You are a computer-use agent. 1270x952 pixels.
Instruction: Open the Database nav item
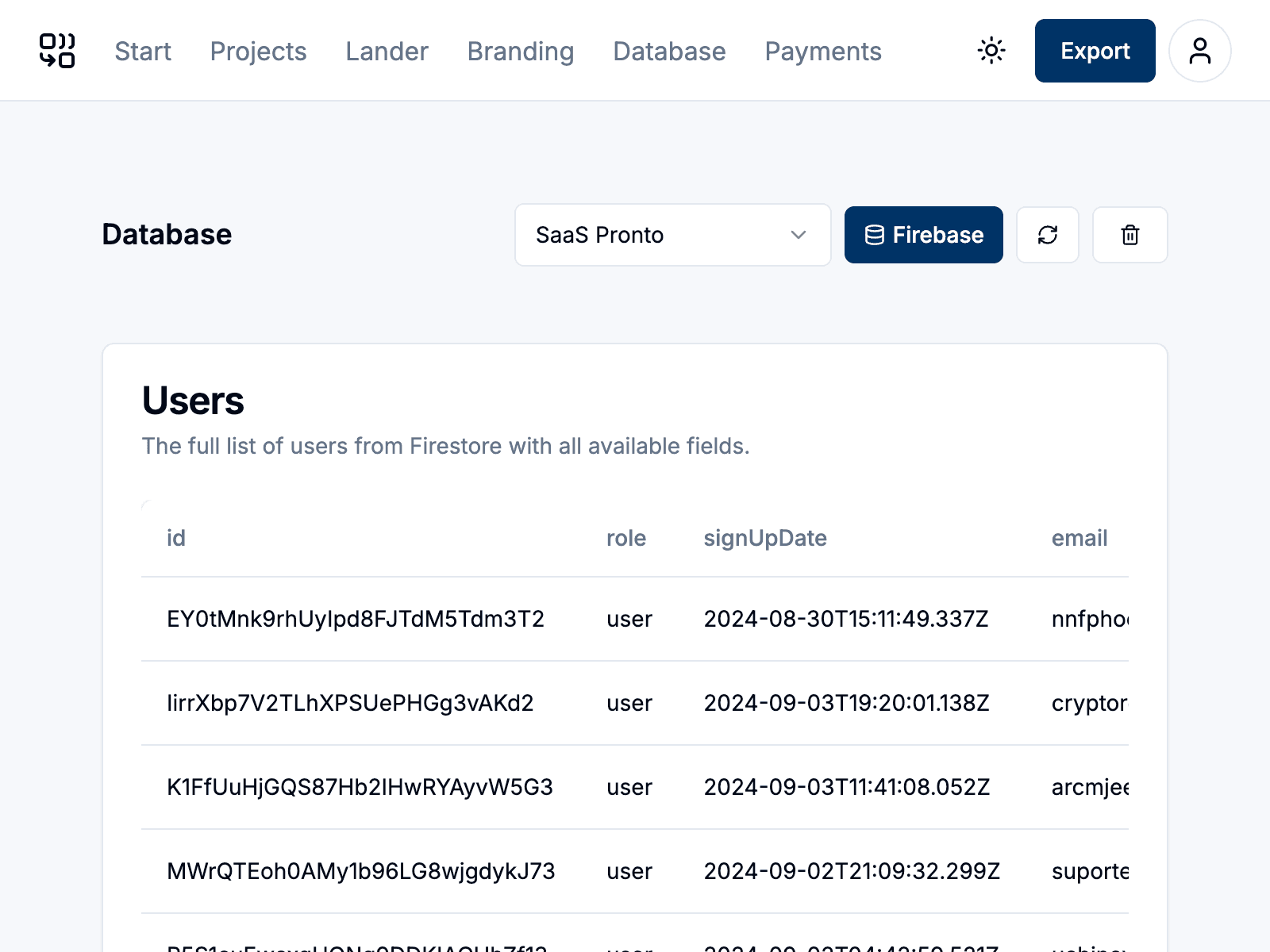click(x=669, y=52)
